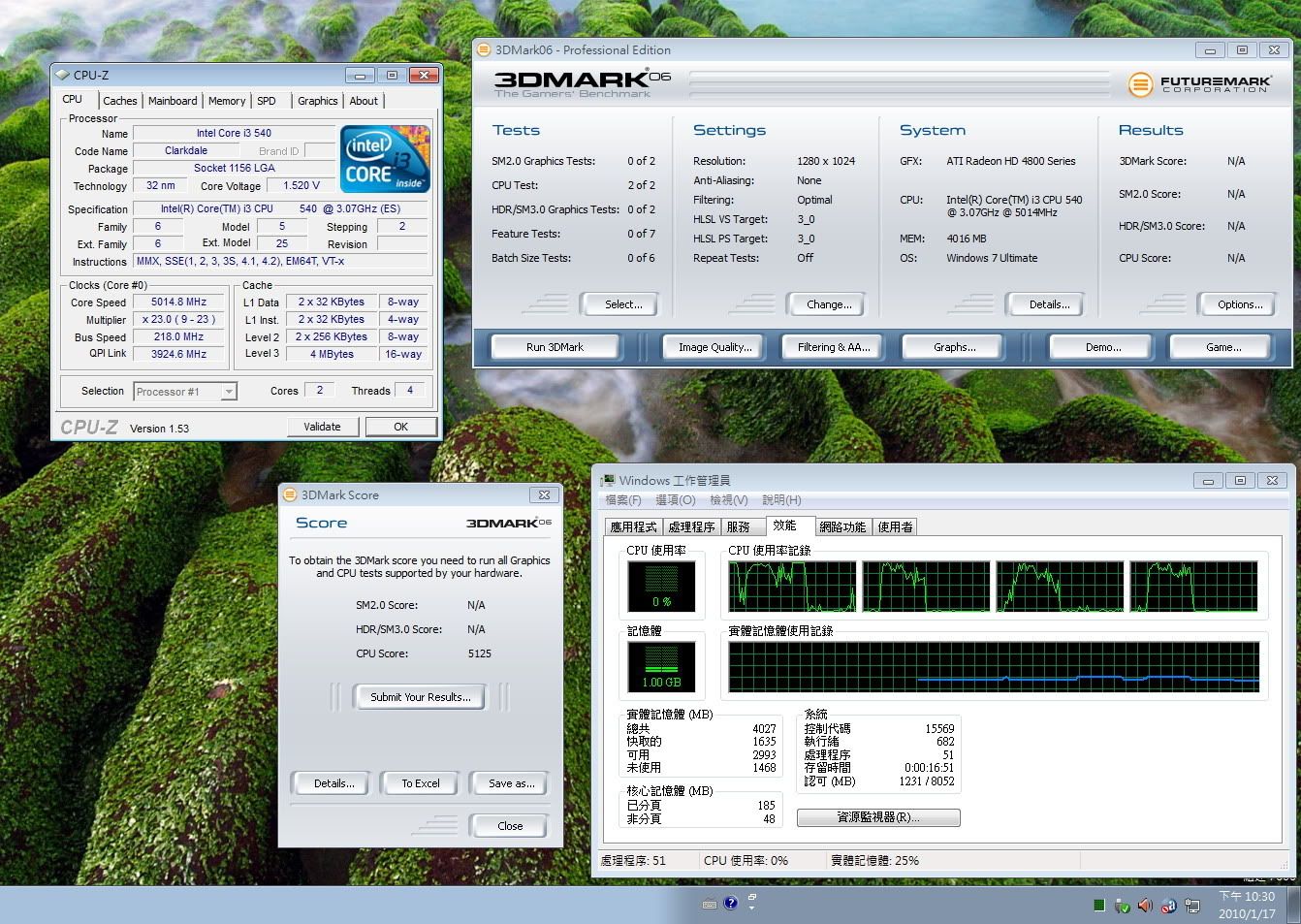Image resolution: width=1301 pixels, height=924 pixels.
Task: Click the tray icon with red blocked symbol
Action: point(1168,907)
